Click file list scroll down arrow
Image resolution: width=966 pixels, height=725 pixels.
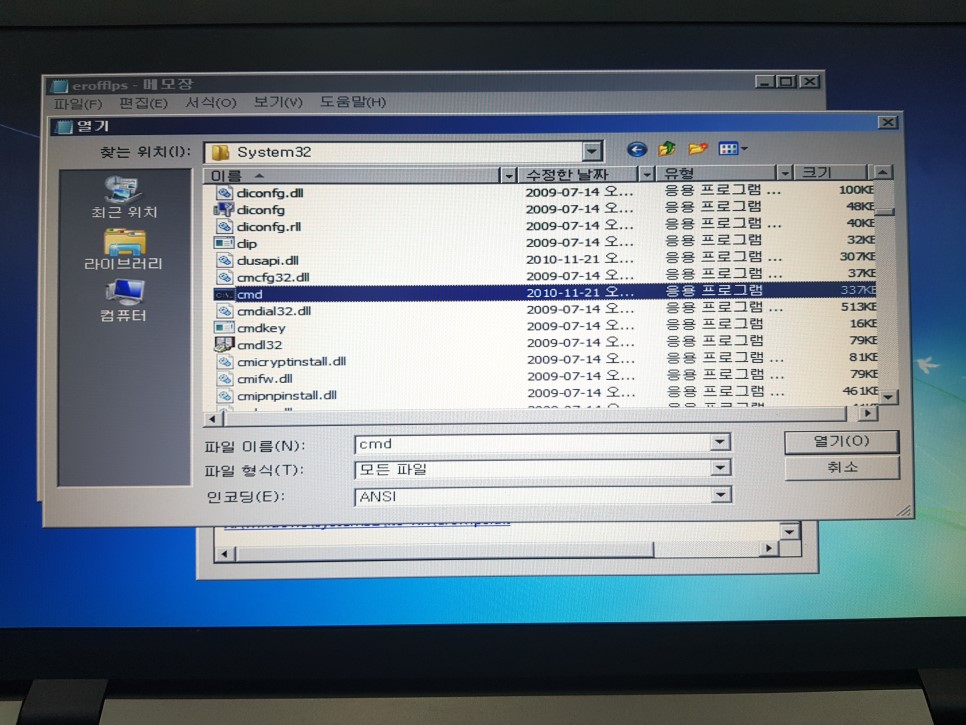(x=888, y=397)
